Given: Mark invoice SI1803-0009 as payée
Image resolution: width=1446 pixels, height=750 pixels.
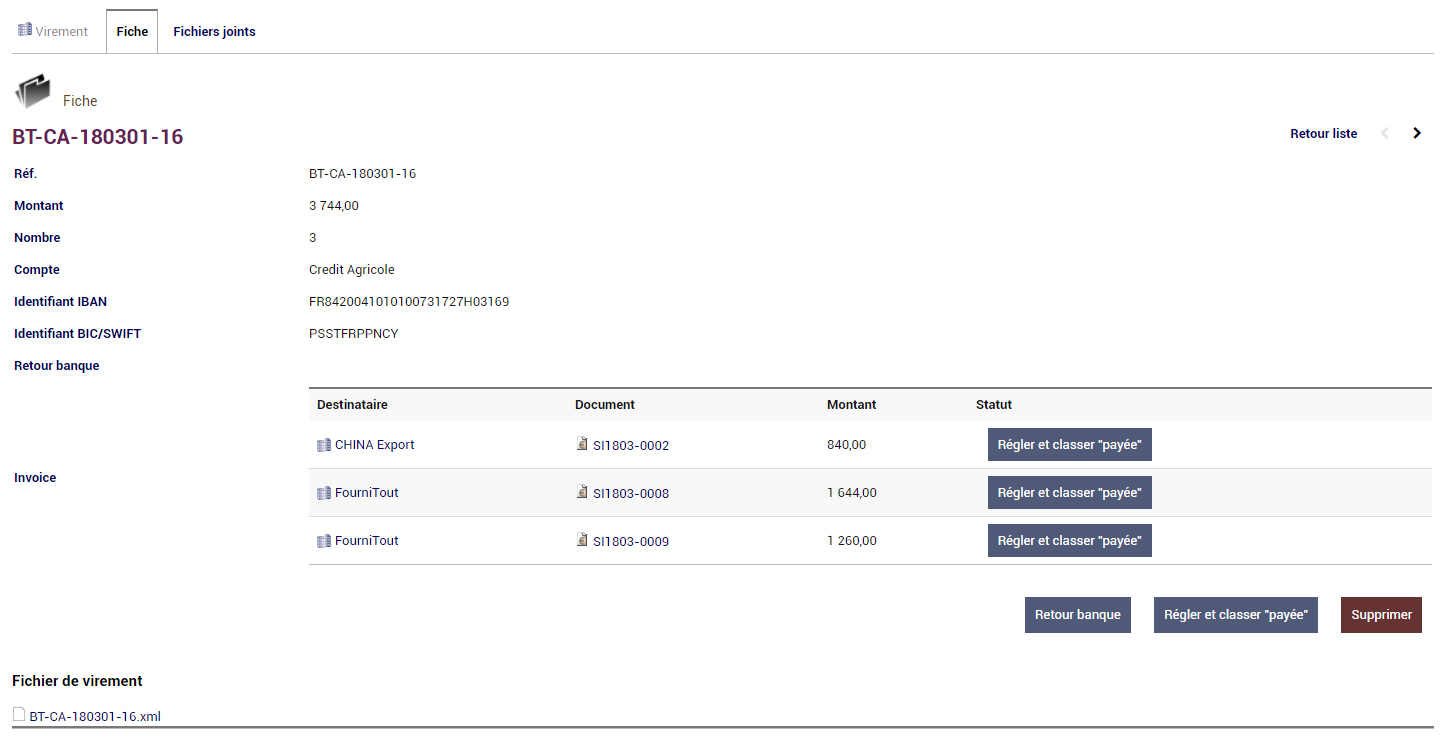Looking at the screenshot, I should coord(1069,541).
